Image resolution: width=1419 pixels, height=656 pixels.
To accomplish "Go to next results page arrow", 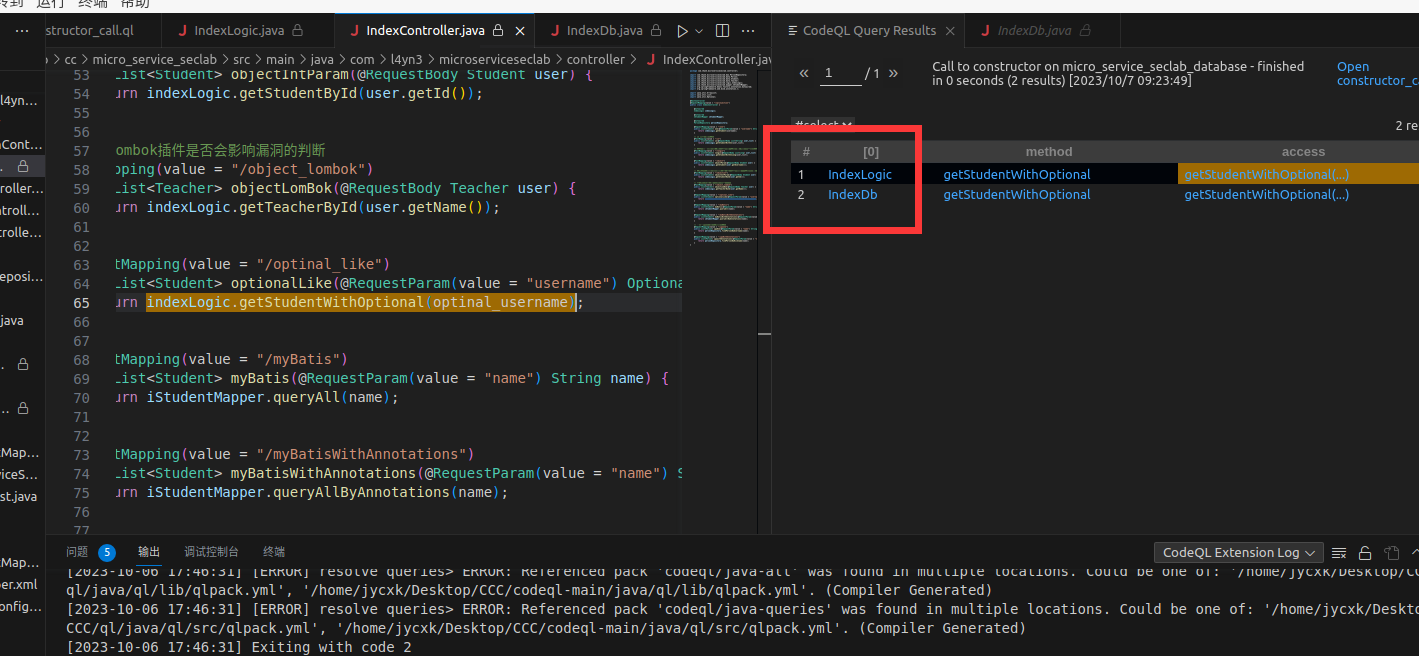I will [x=893, y=73].
